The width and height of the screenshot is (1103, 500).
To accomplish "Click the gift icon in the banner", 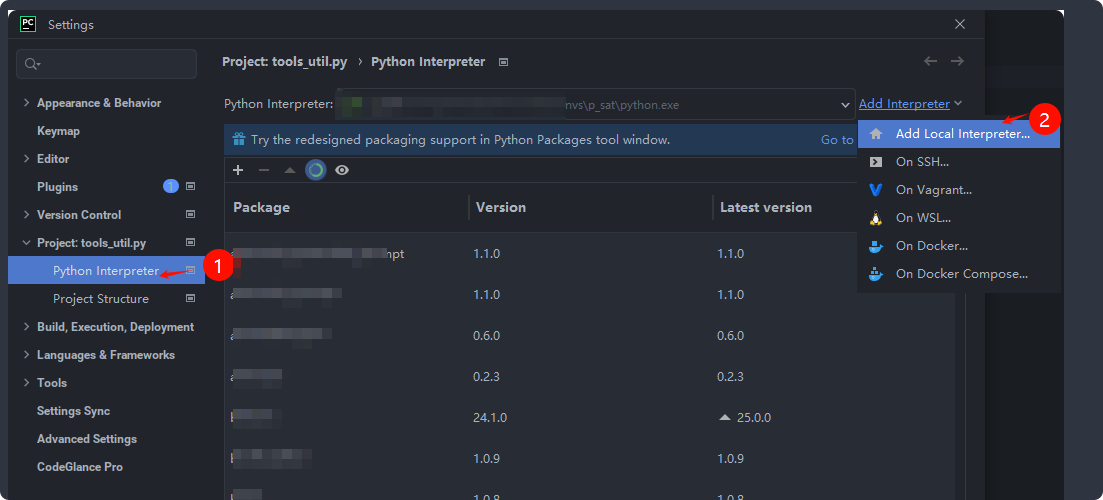I will [238, 139].
